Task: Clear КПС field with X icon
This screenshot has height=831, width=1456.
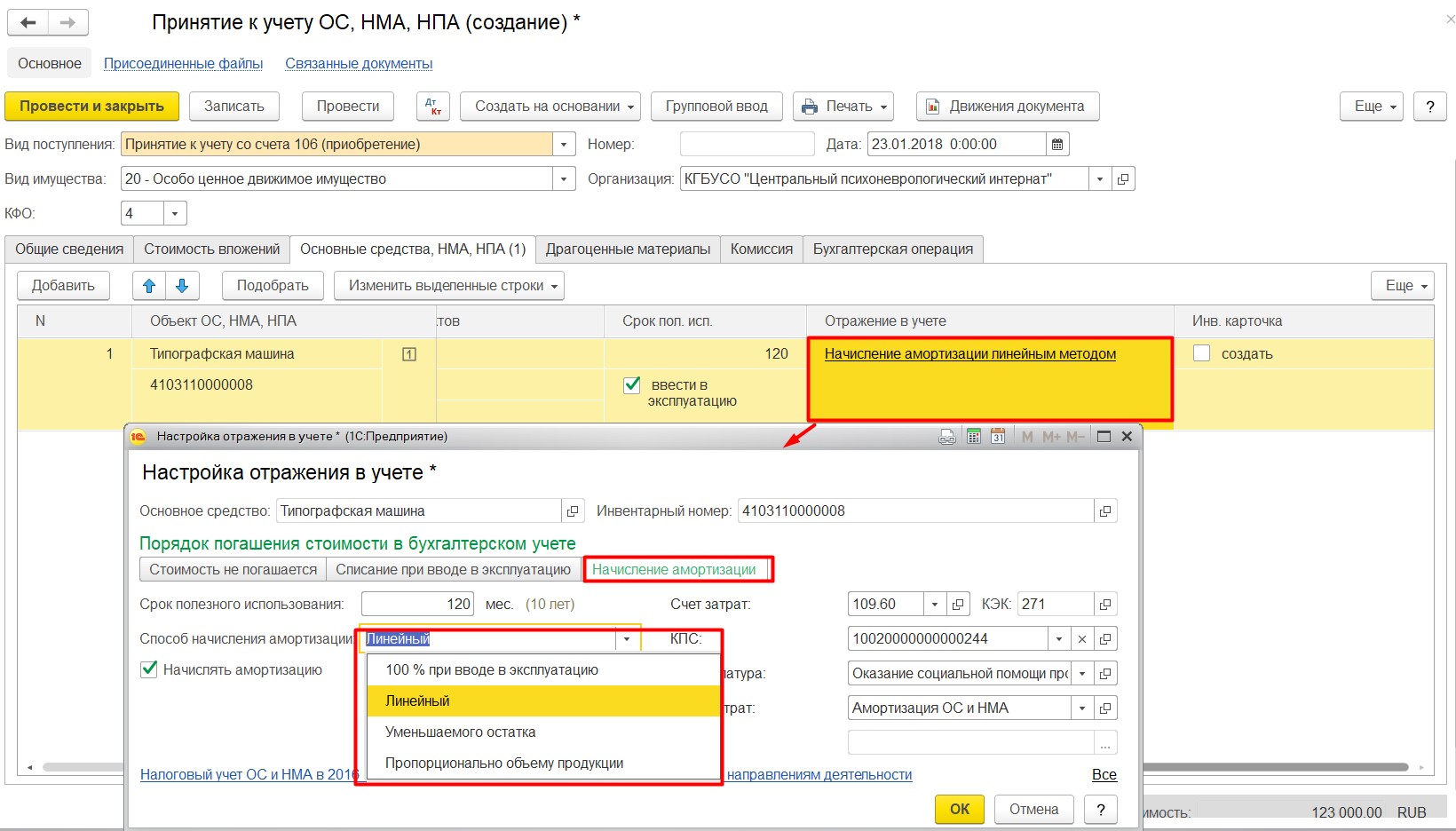Action: click(1082, 639)
